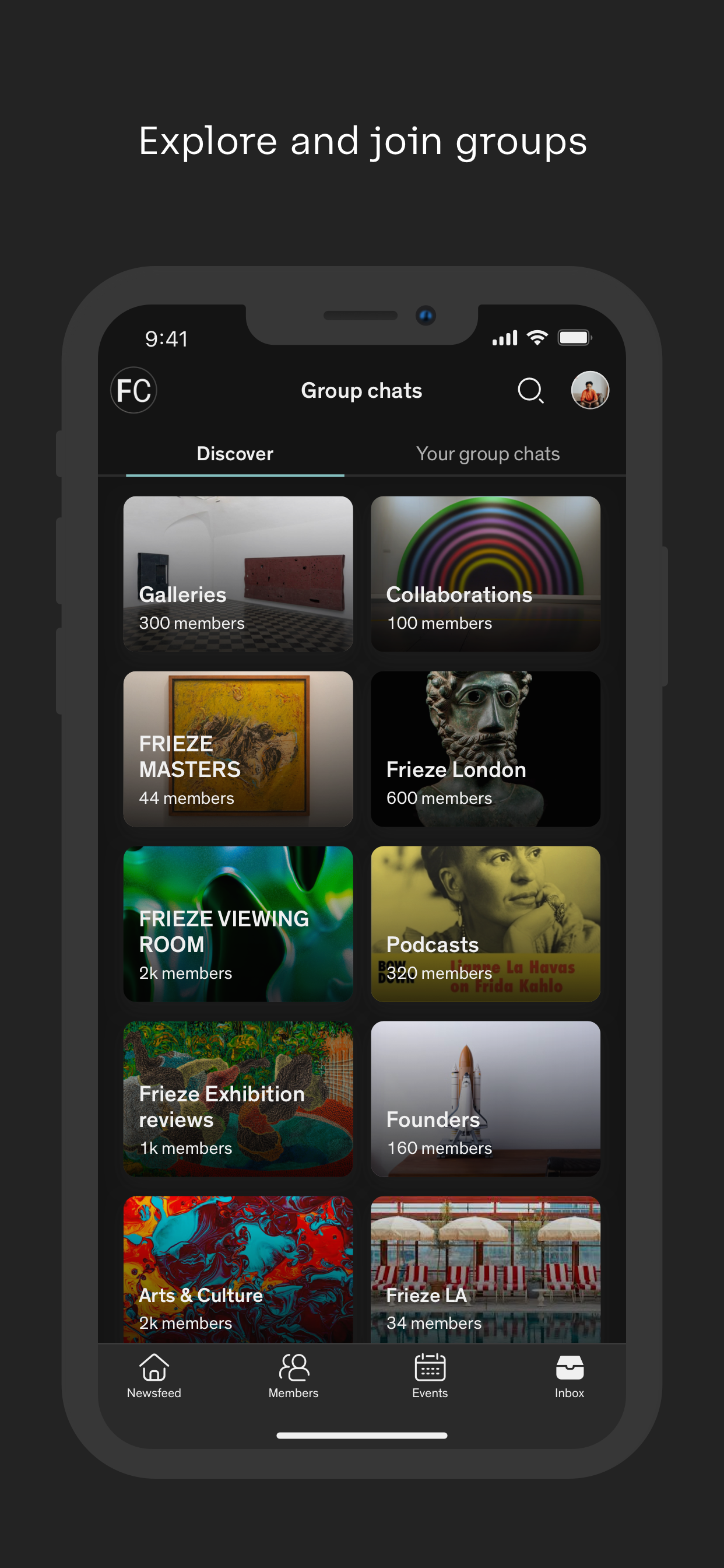Open the Events calendar icon
724x1568 pixels.
tap(430, 1367)
